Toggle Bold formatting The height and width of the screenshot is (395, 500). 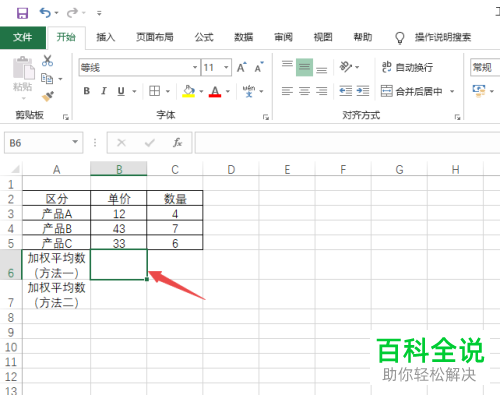(x=87, y=91)
